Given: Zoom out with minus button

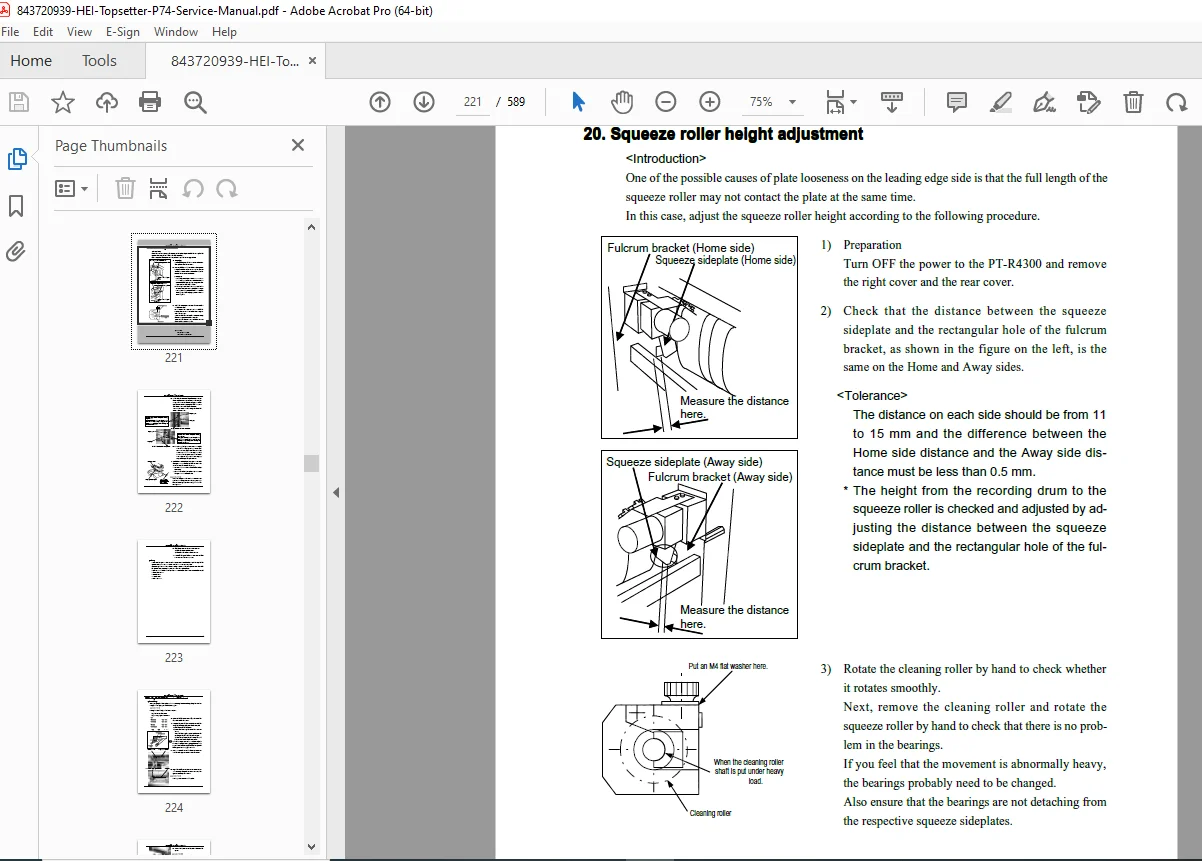Looking at the screenshot, I should click(666, 102).
